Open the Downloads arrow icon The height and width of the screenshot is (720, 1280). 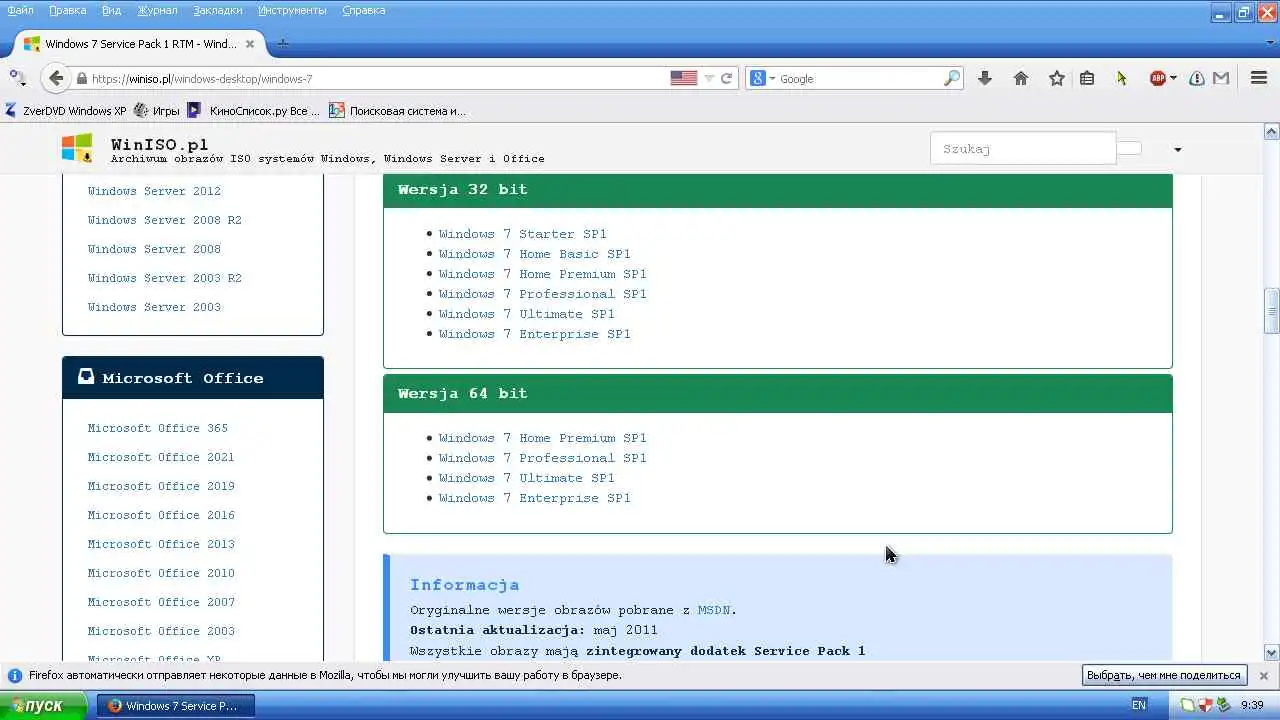click(985, 78)
